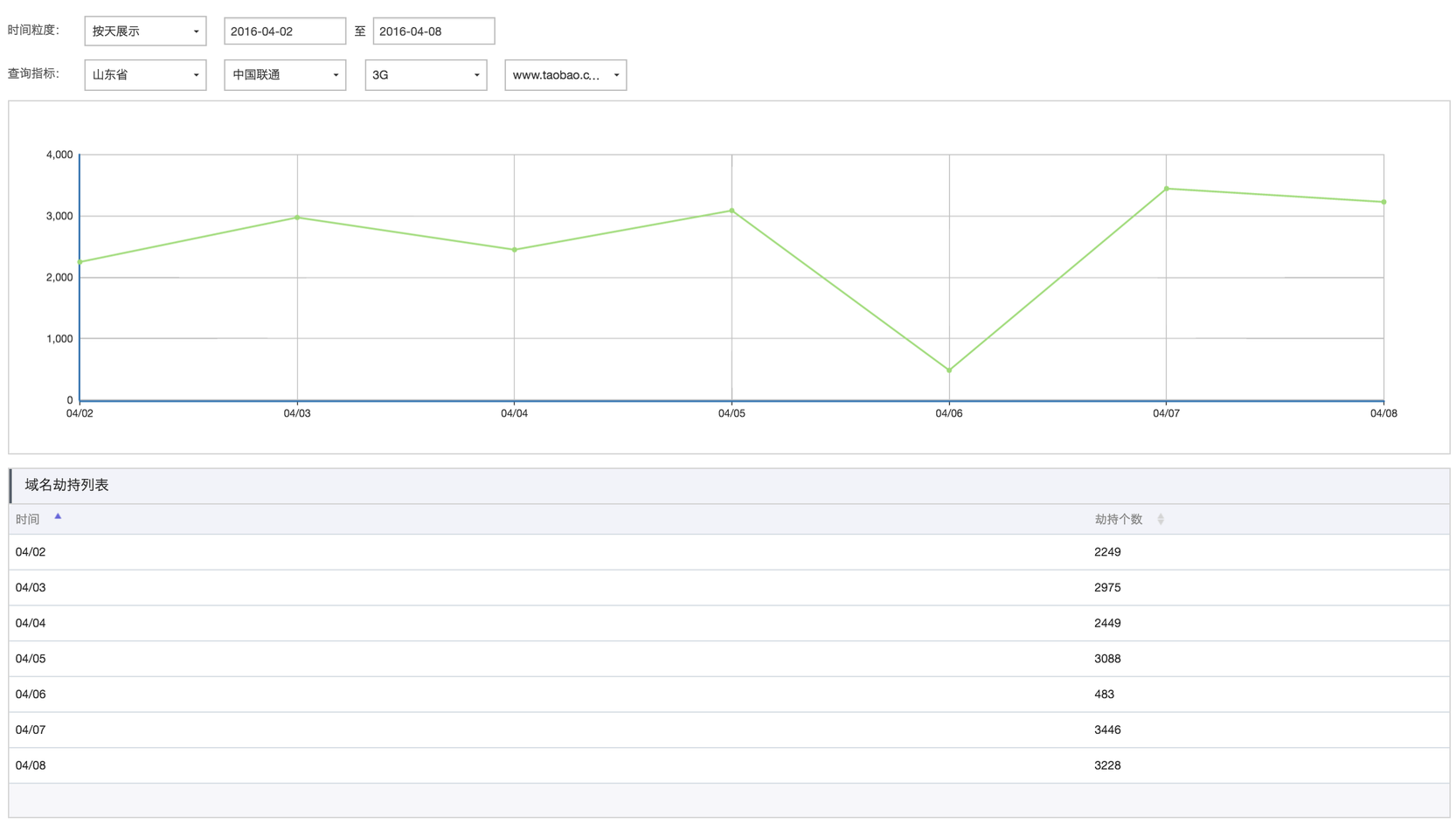Click the ascending sort arrow beside 时间

click(x=58, y=516)
